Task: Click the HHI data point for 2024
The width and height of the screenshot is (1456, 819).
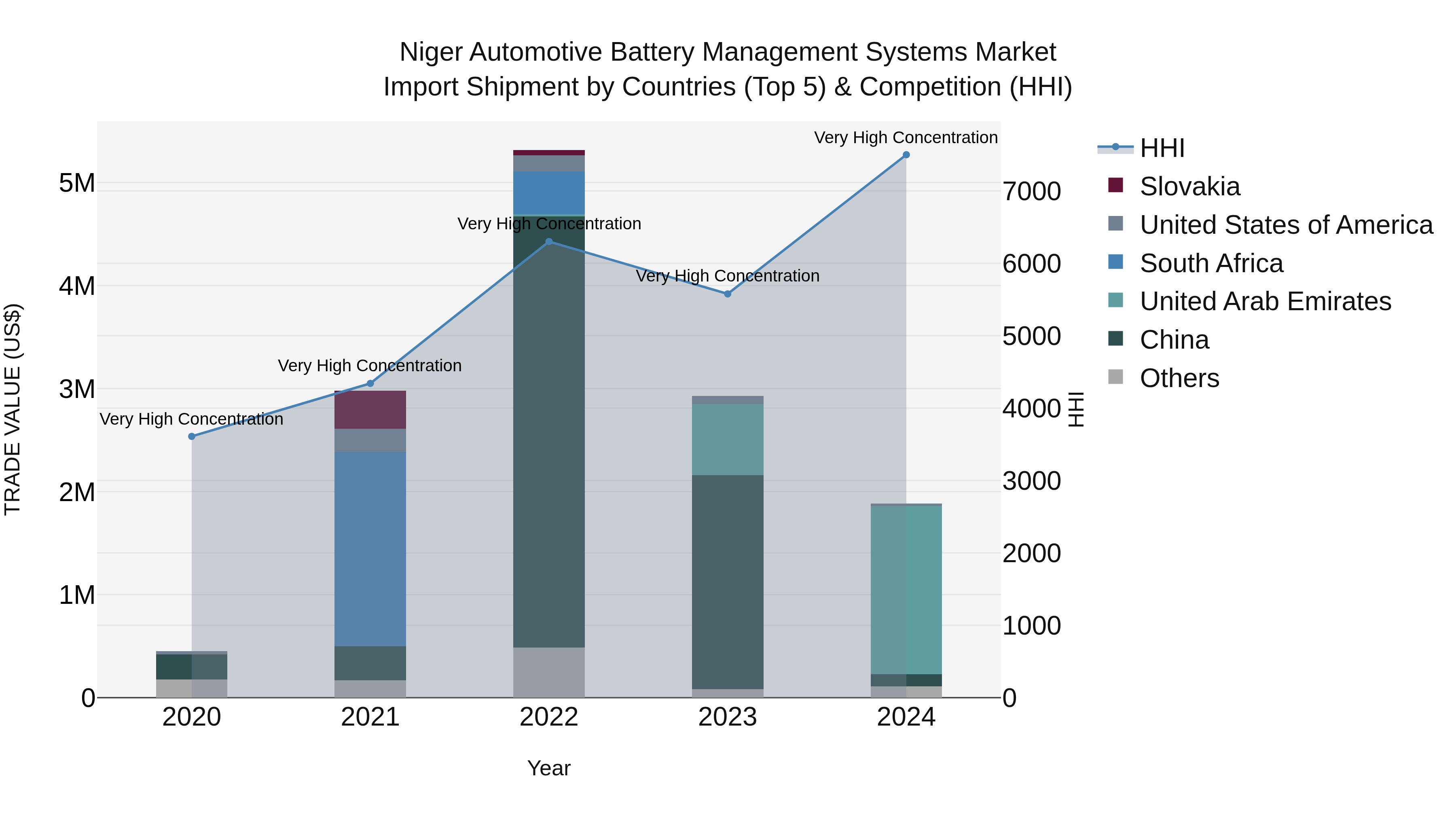Action: [906, 155]
